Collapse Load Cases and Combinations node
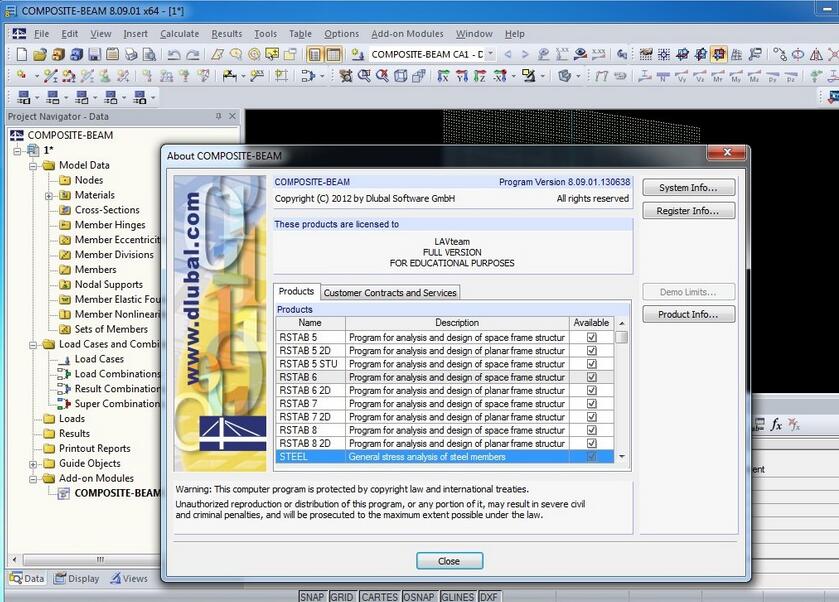Screen dimensions: 839x602 click(33, 345)
